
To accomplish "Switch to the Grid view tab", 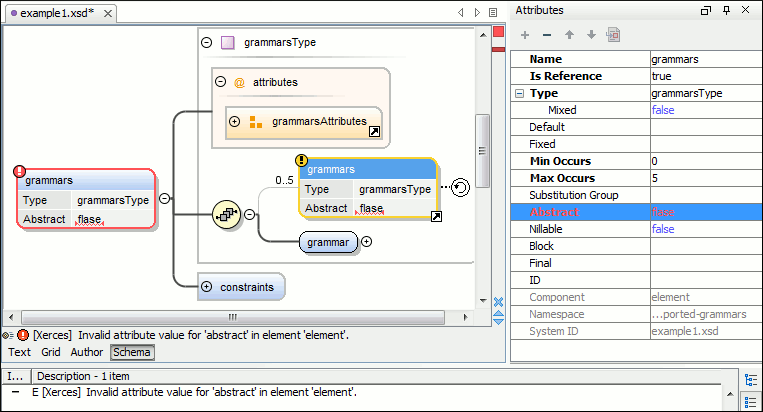I will coord(51,352).
